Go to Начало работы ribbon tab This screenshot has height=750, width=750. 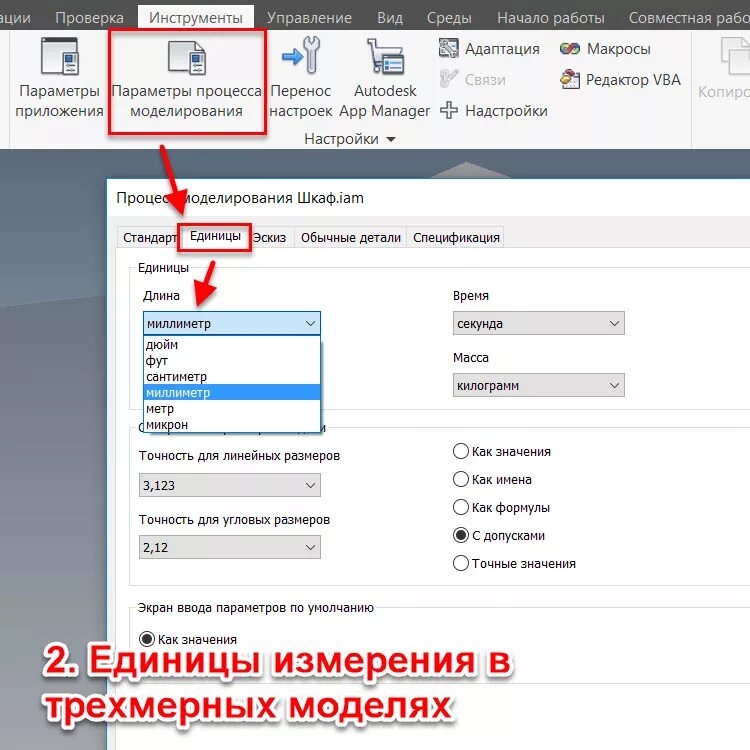(551, 18)
